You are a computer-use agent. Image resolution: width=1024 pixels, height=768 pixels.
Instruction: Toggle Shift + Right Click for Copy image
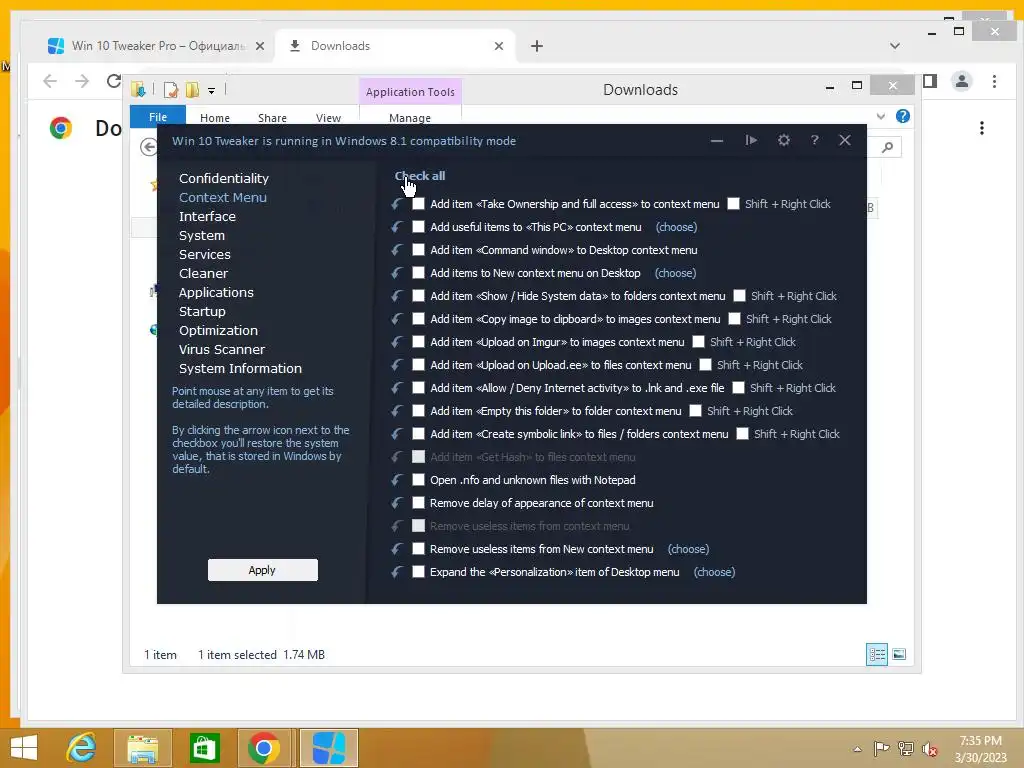coord(735,319)
